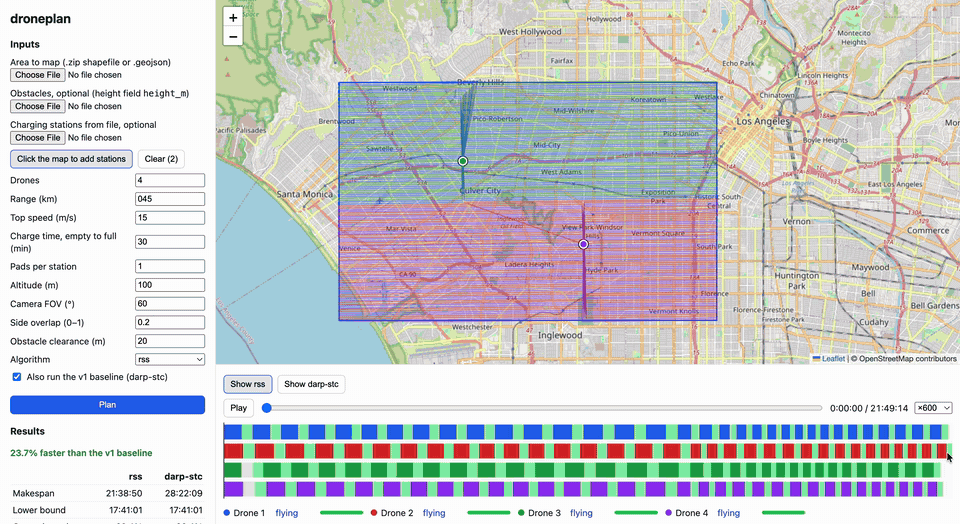
Task: Click the Drone 3 green battery bar
Action: point(636,513)
